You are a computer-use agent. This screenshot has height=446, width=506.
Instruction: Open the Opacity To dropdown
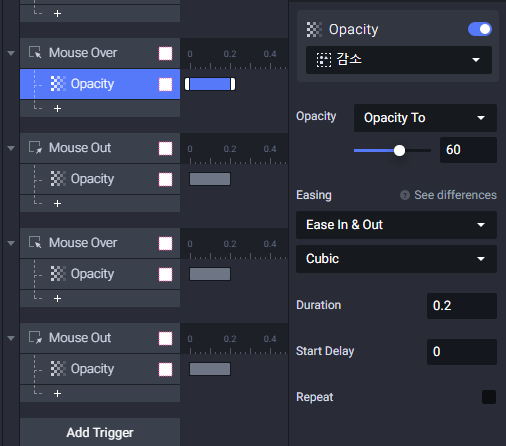click(x=425, y=118)
